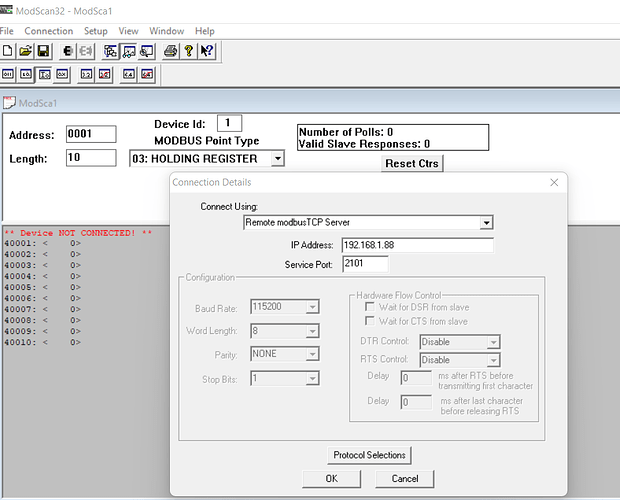Toggle Wait for DSR from slave checkbox
Image resolution: width=620 pixels, height=500 pixels.
(x=370, y=307)
